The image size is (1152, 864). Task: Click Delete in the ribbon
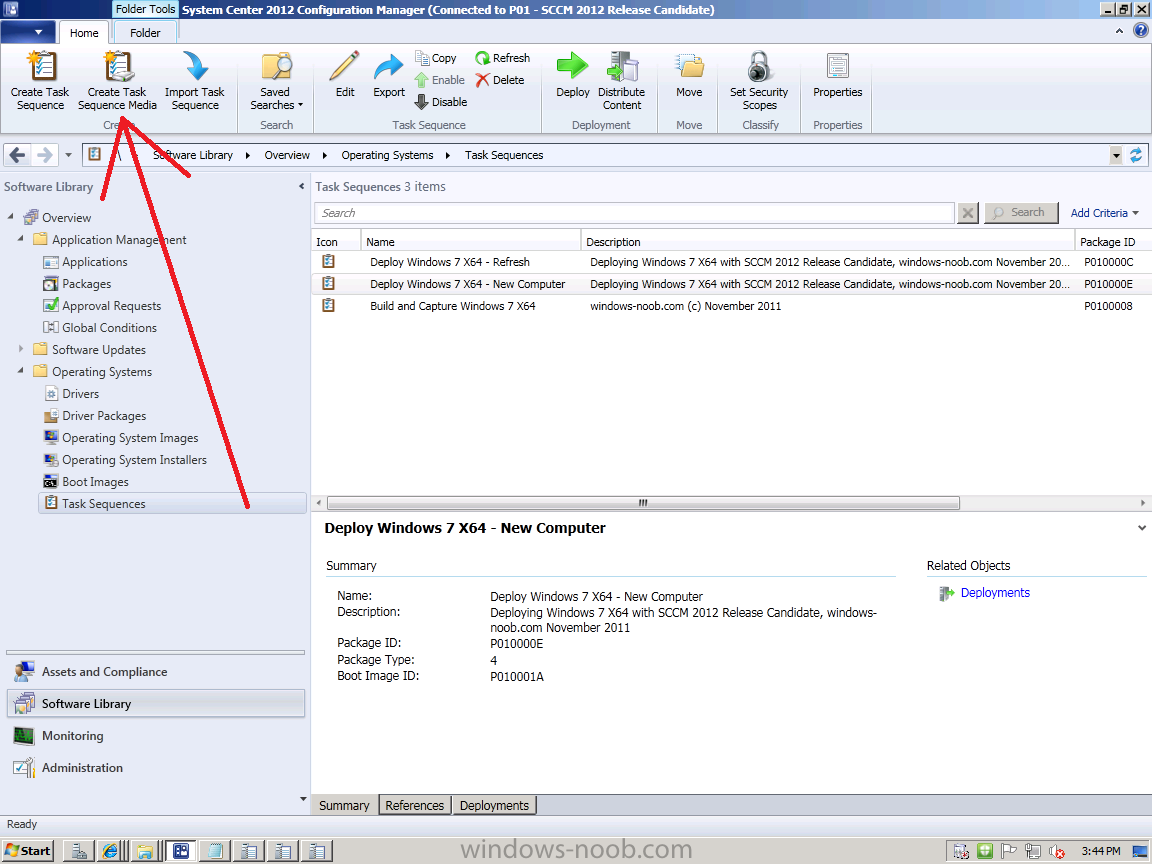click(x=500, y=79)
